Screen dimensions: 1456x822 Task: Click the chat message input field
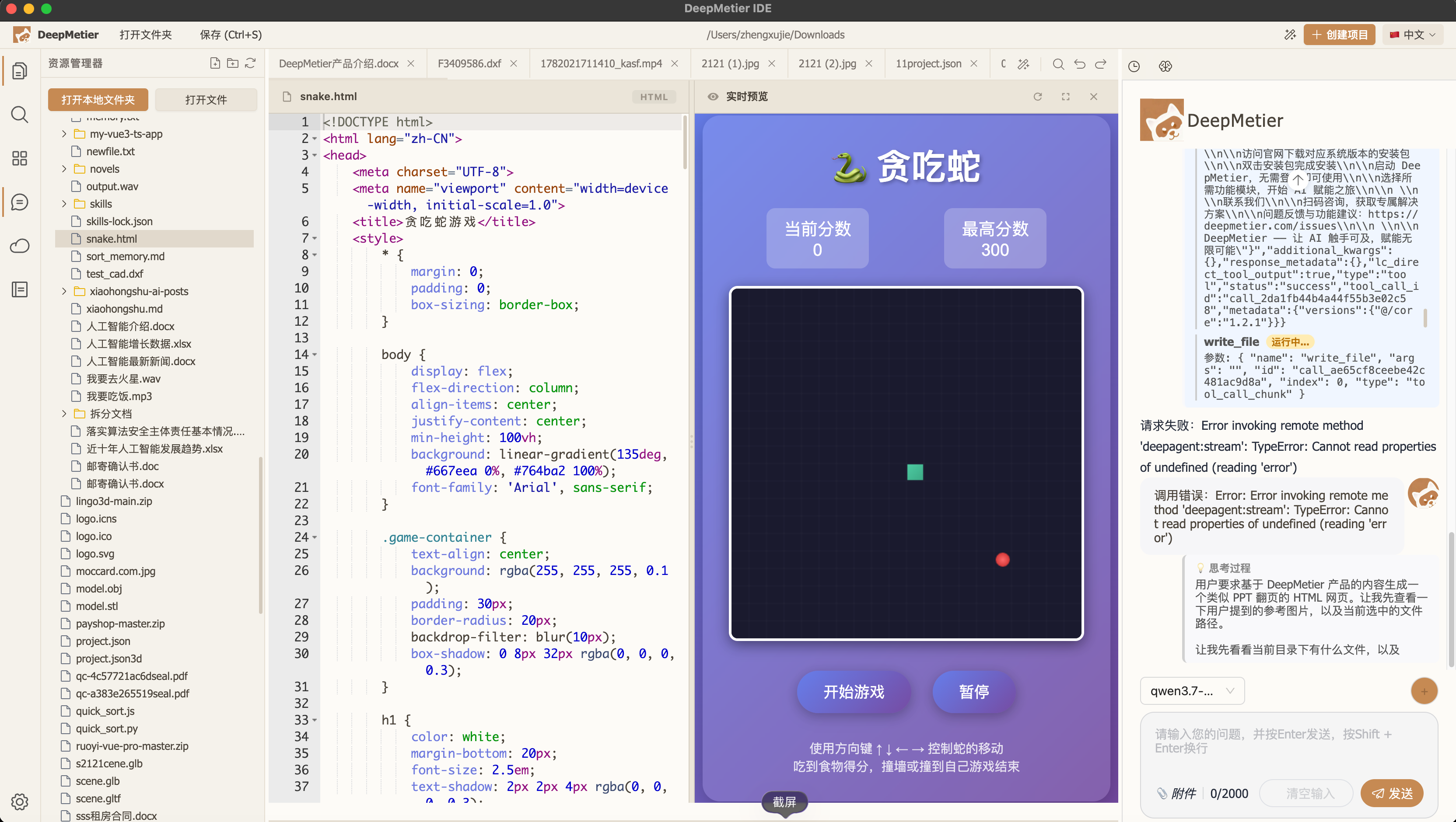click(1288, 746)
